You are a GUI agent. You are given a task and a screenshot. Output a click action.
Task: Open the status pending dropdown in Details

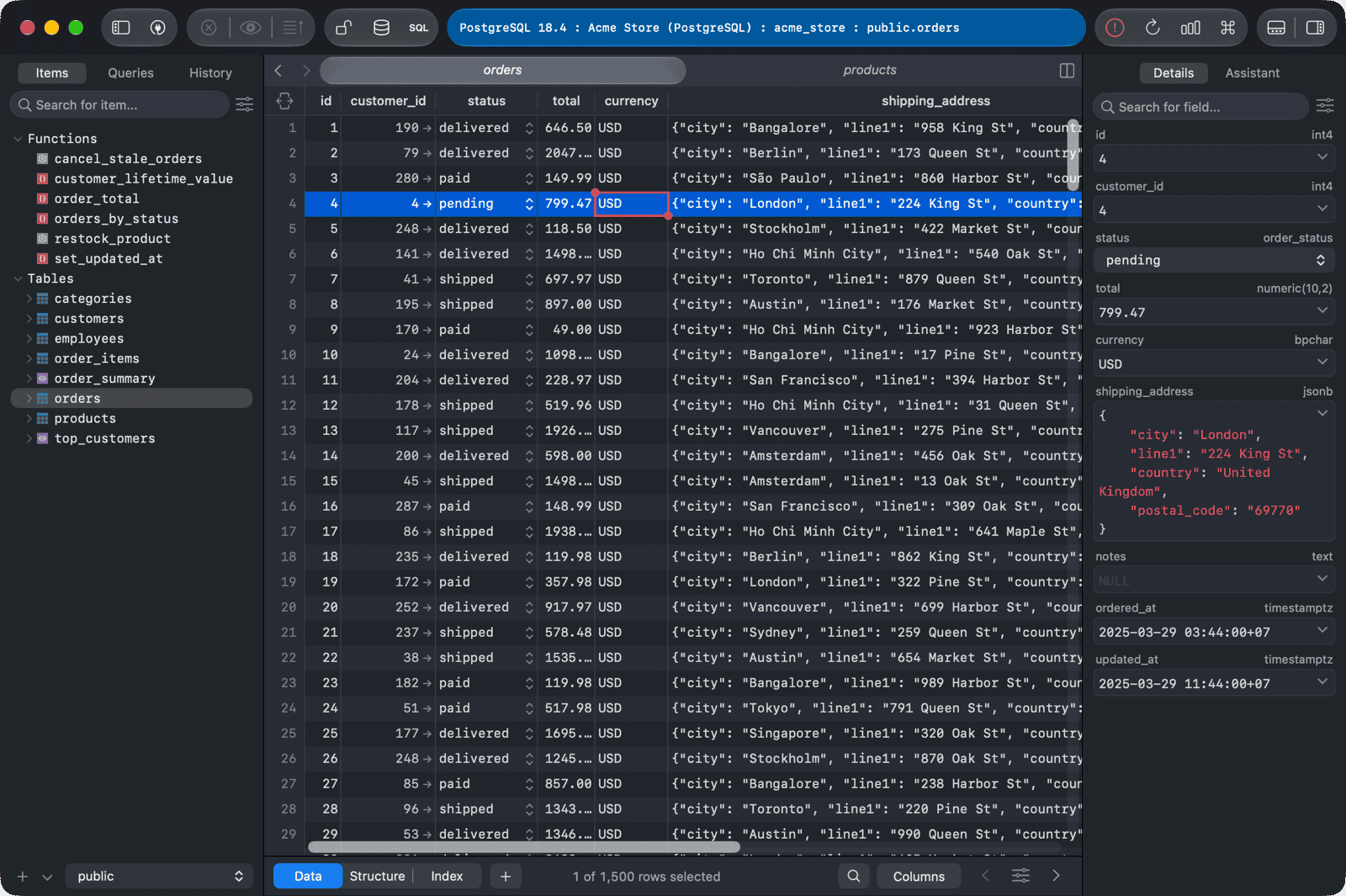pyautogui.click(x=1214, y=260)
